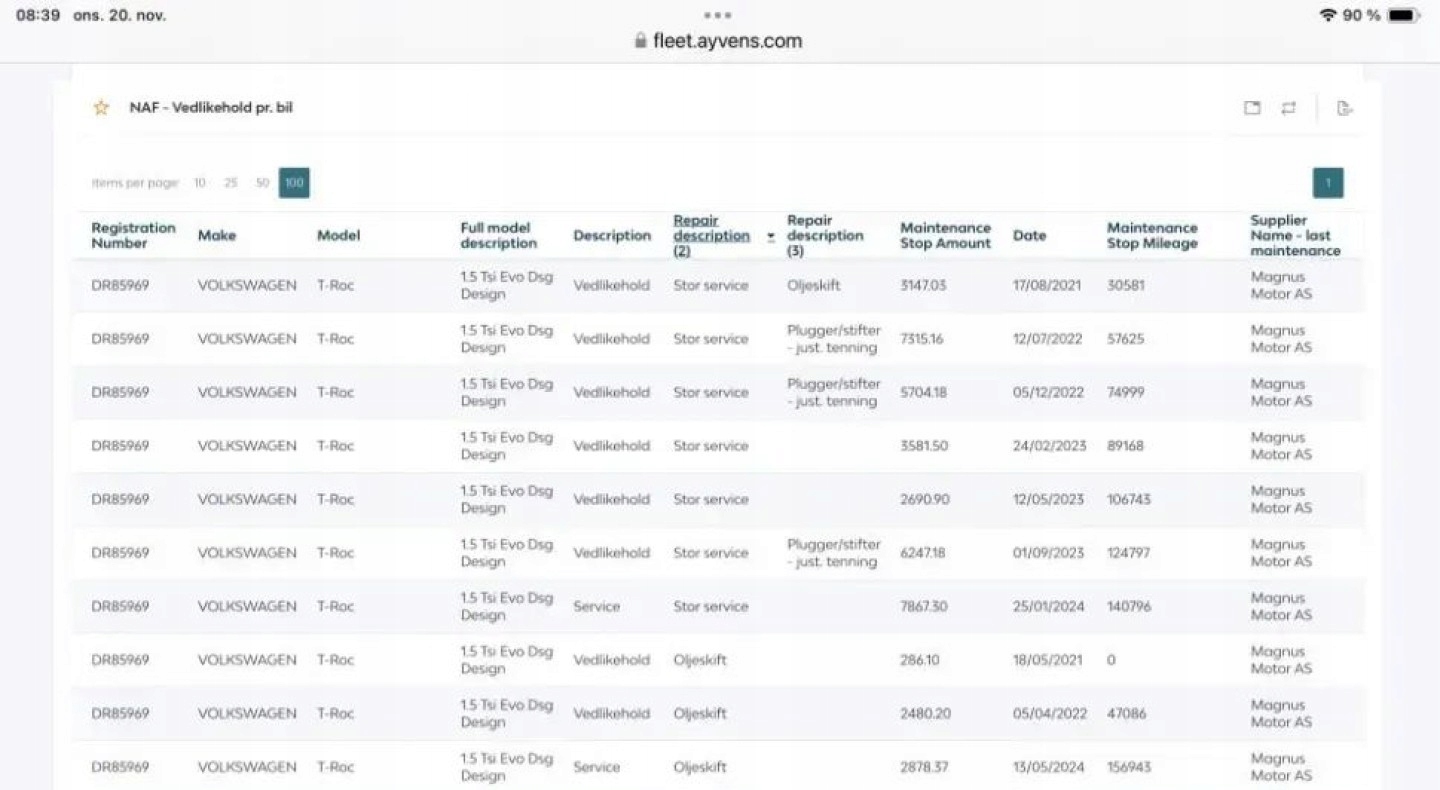Click the export document icon at top right
The height and width of the screenshot is (790, 1440).
pos(1345,108)
